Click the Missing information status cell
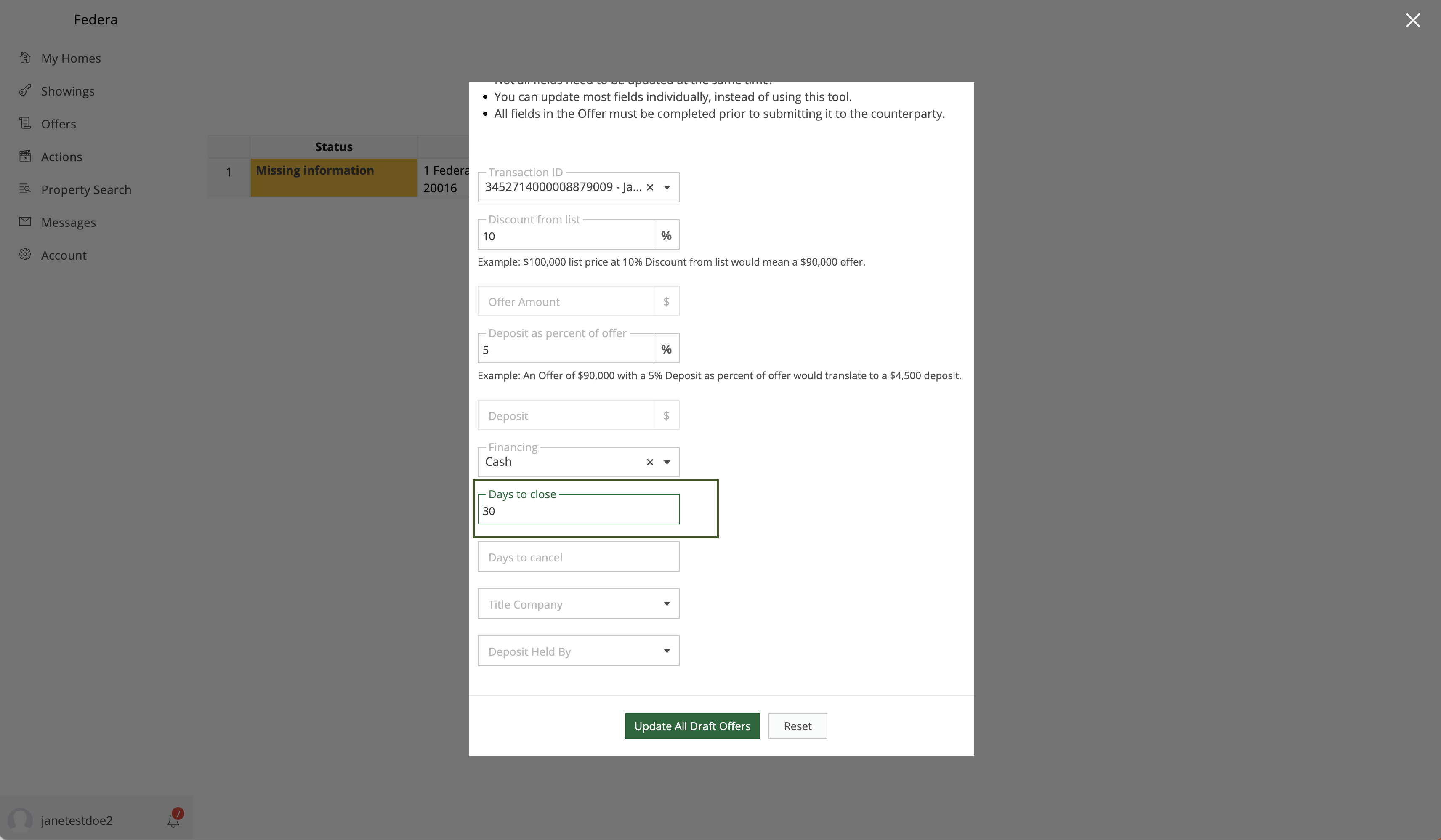Viewport: 1441px width, 840px height. (x=334, y=178)
